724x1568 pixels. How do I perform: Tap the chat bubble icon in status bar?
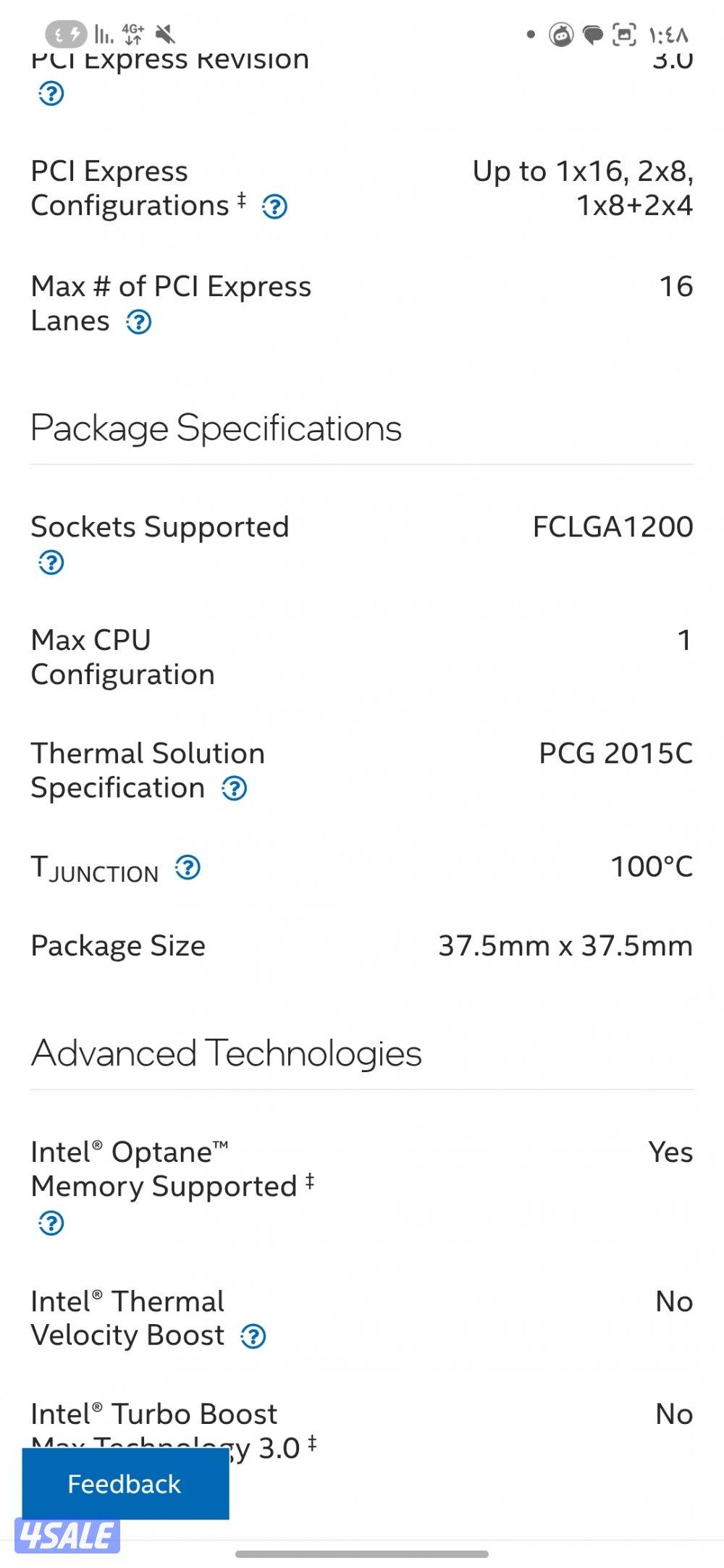[x=594, y=35]
